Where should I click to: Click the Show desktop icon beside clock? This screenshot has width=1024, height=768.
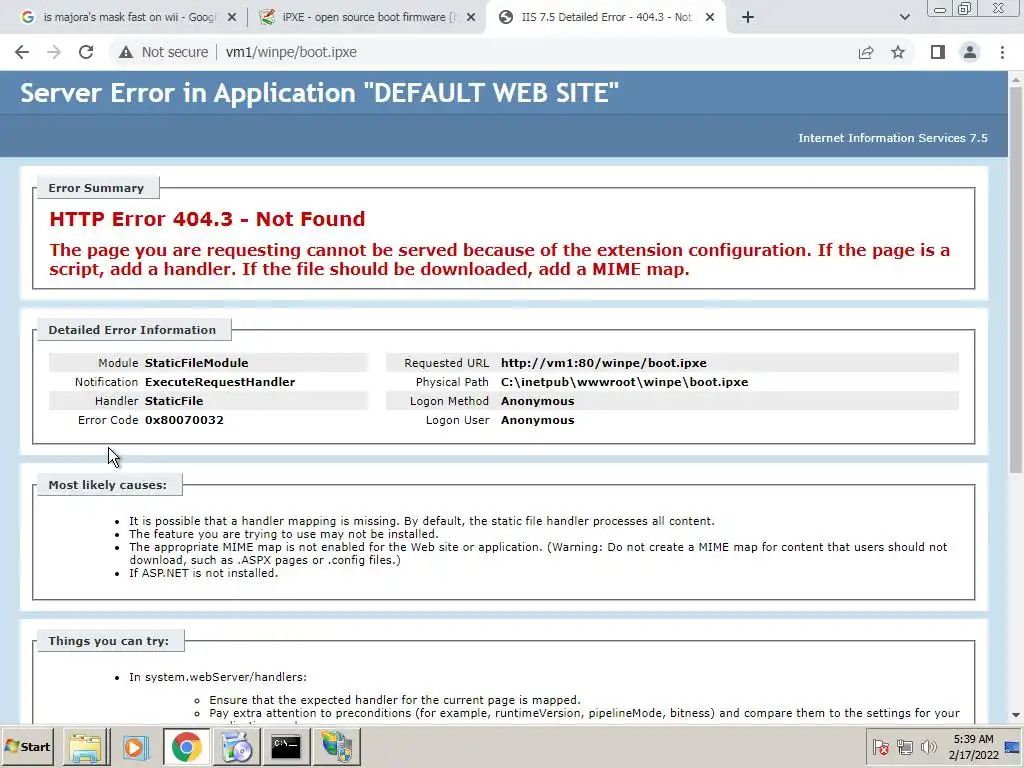pyautogui.click(x=1013, y=746)
